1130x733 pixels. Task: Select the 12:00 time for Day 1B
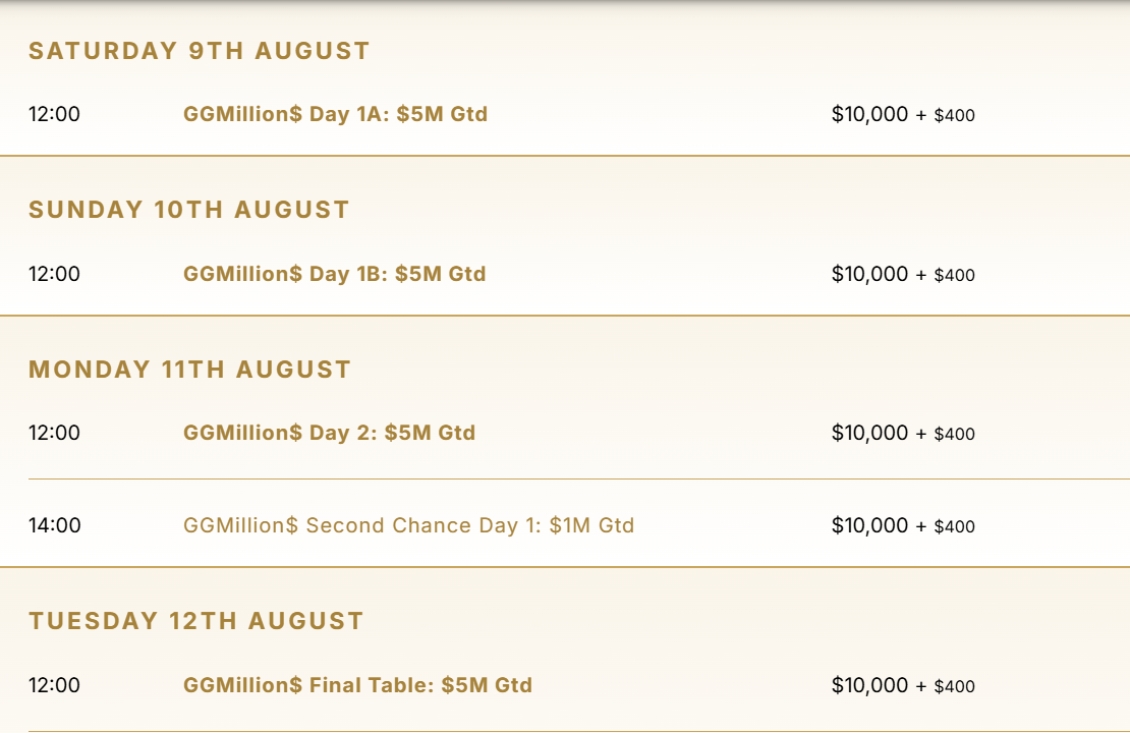tap(54, 274)
